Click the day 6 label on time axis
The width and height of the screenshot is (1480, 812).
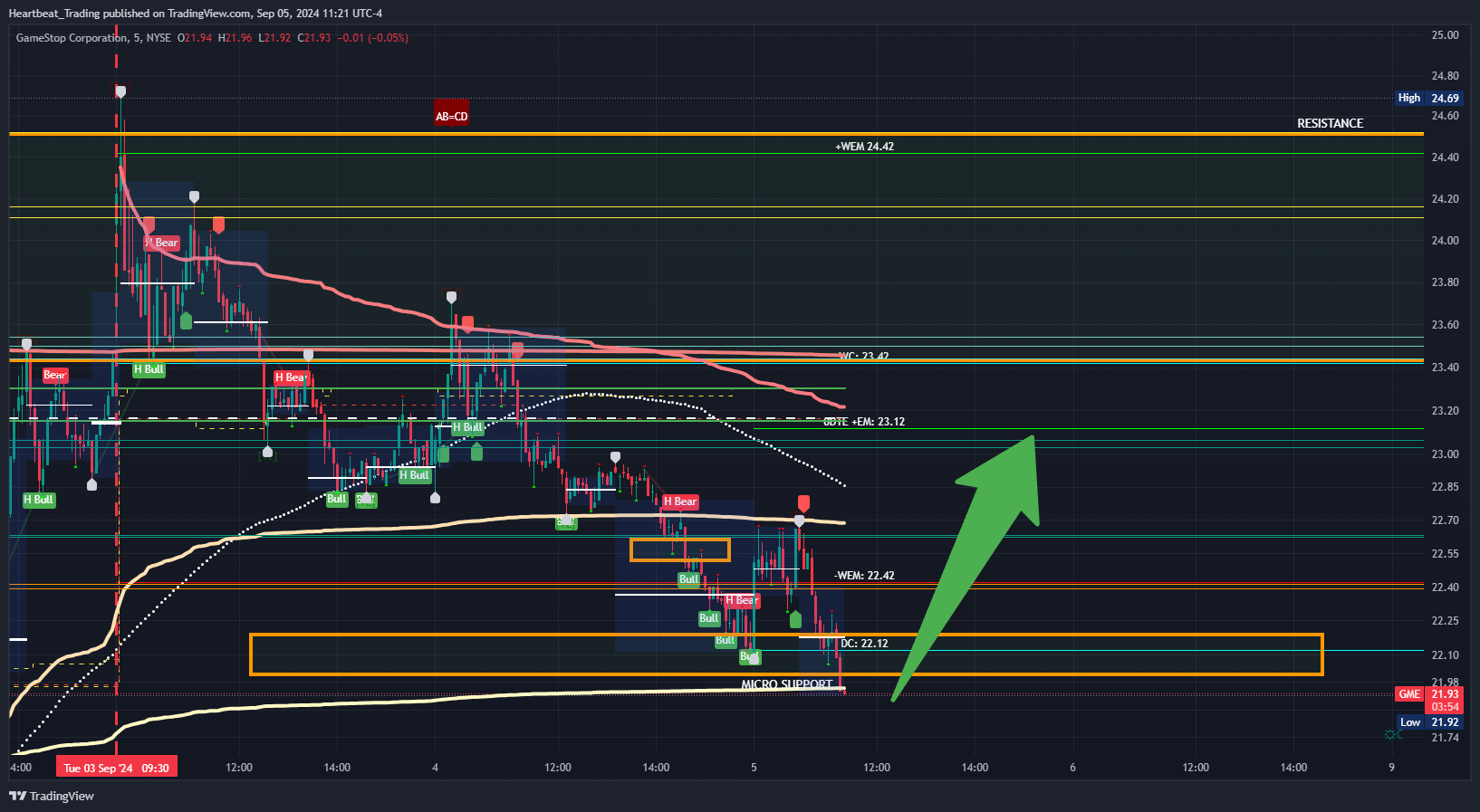1072,768
